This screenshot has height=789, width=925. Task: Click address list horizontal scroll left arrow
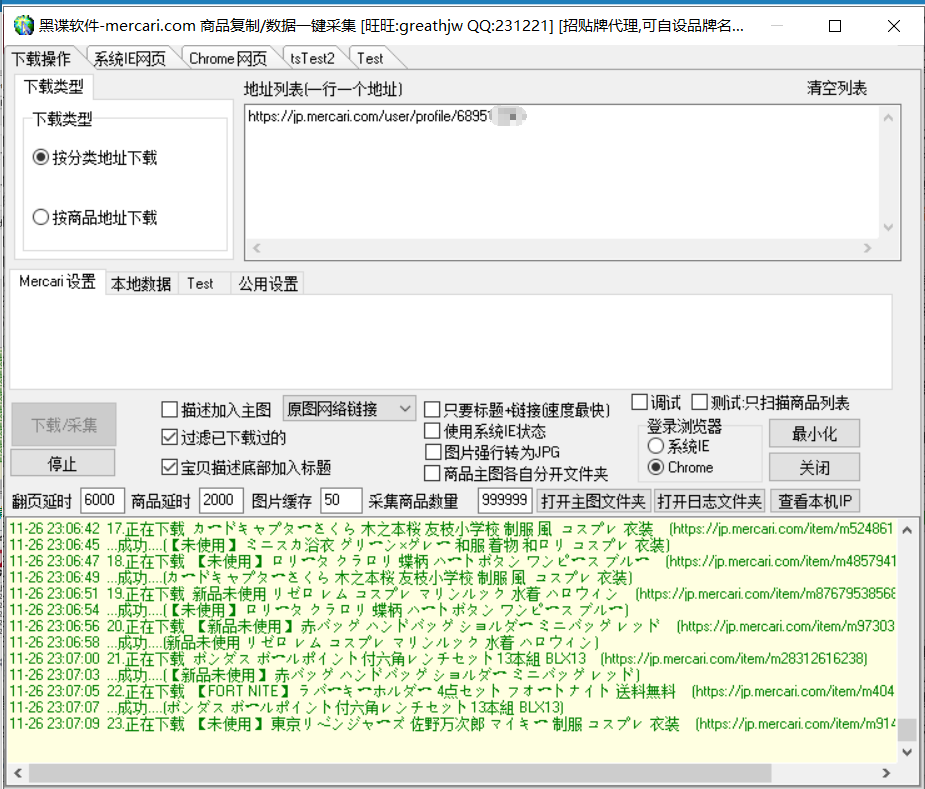[257, 248]
